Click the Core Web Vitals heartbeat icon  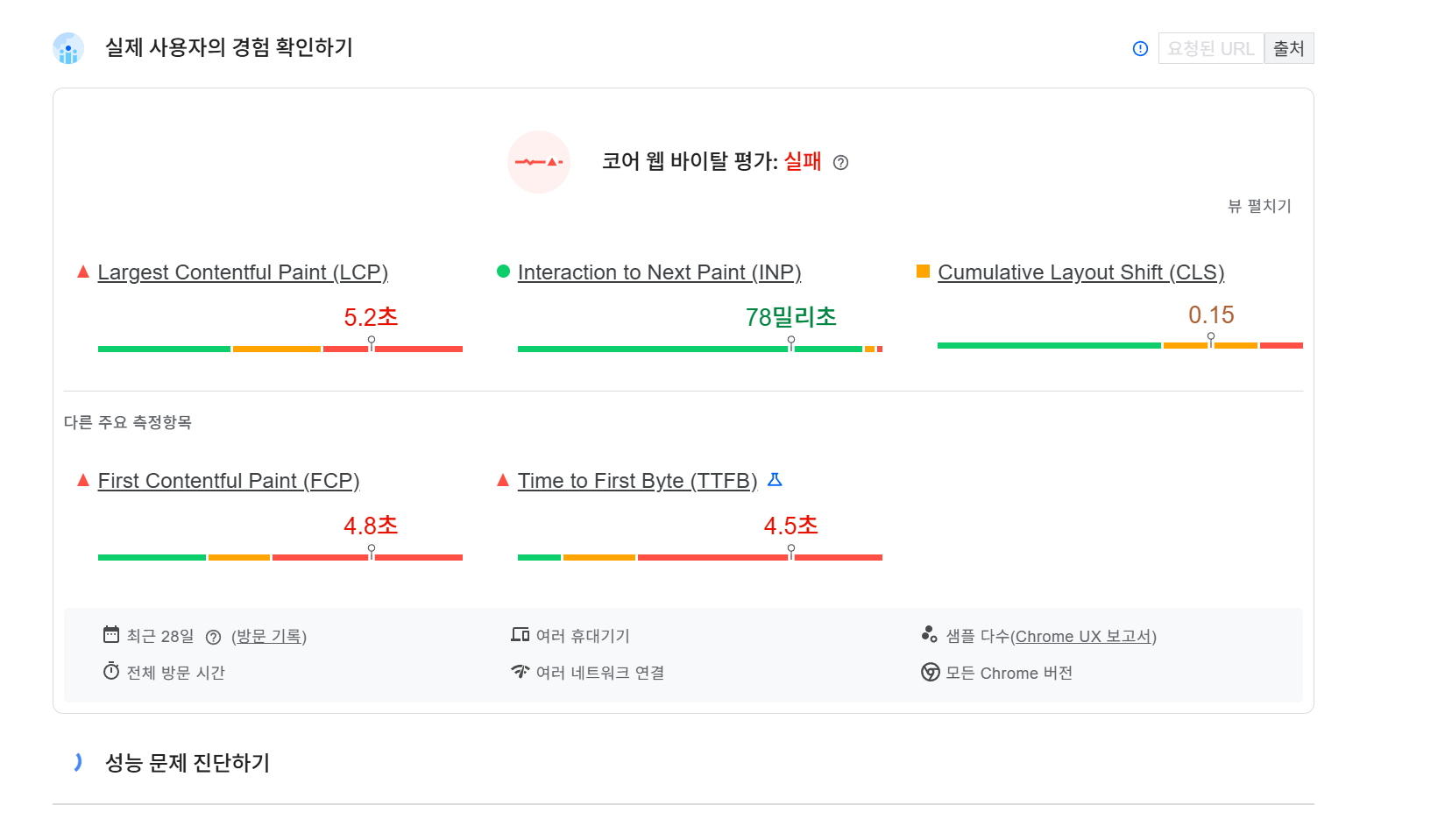tap(539, 162)
